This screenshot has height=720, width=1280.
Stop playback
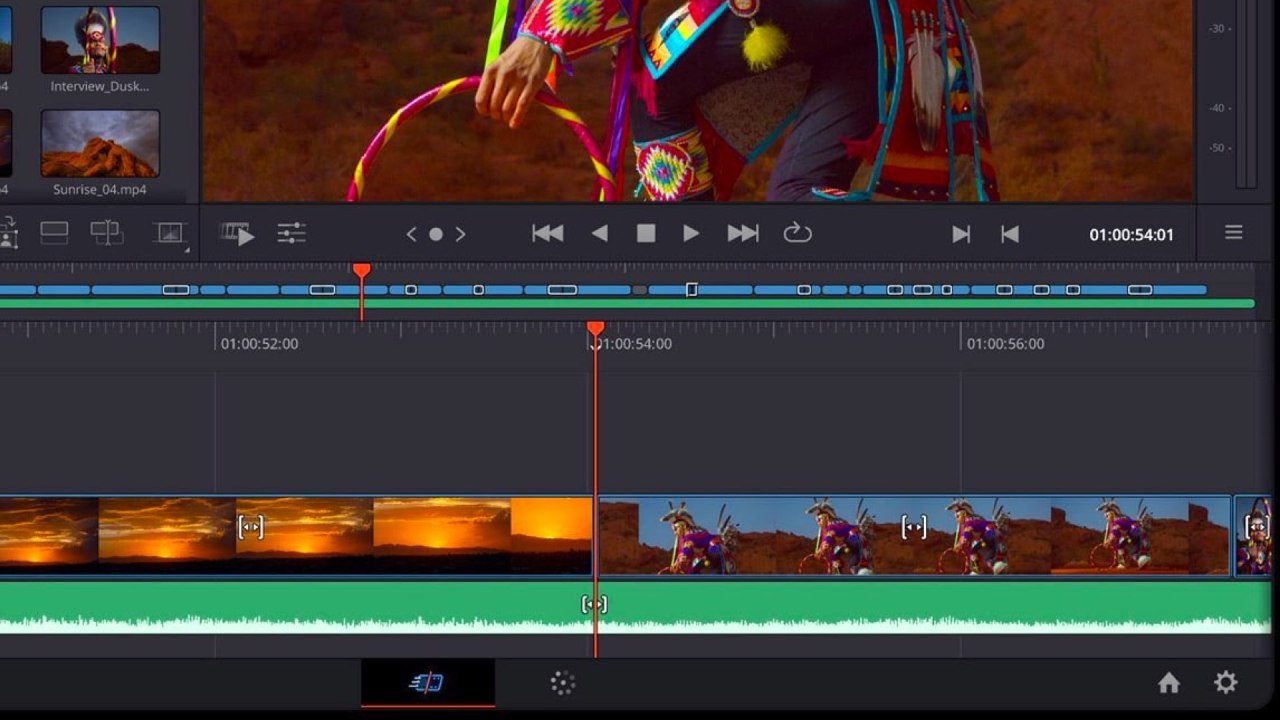(646, 233)
